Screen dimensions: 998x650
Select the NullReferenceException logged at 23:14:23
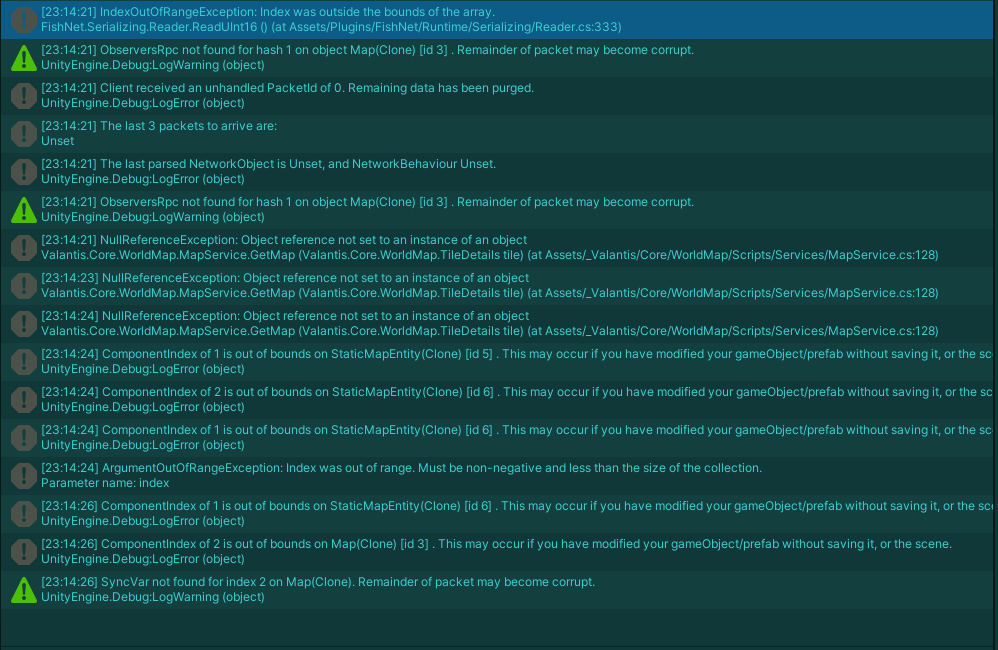tap(400, 285)
